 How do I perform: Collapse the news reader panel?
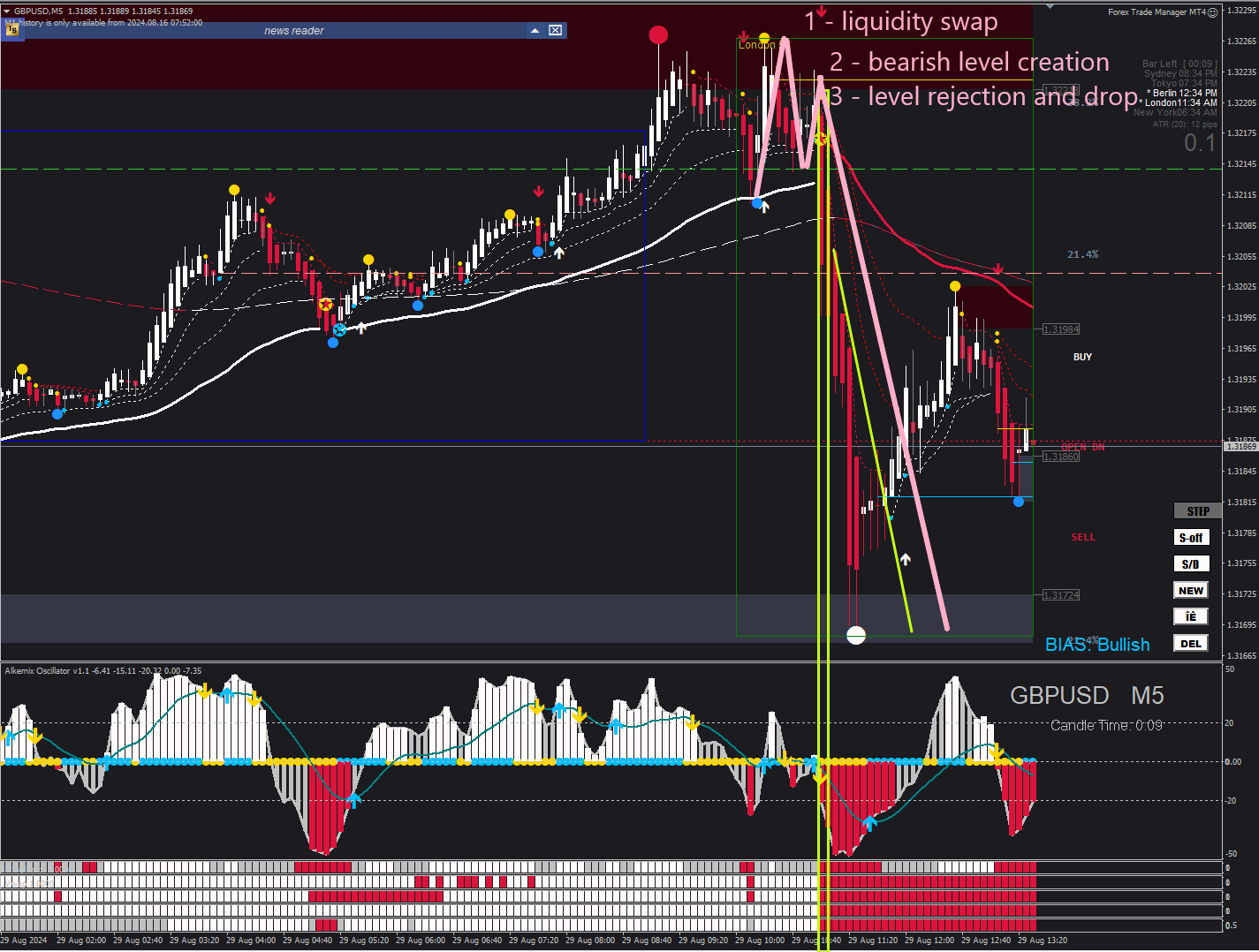coord(535,30)
